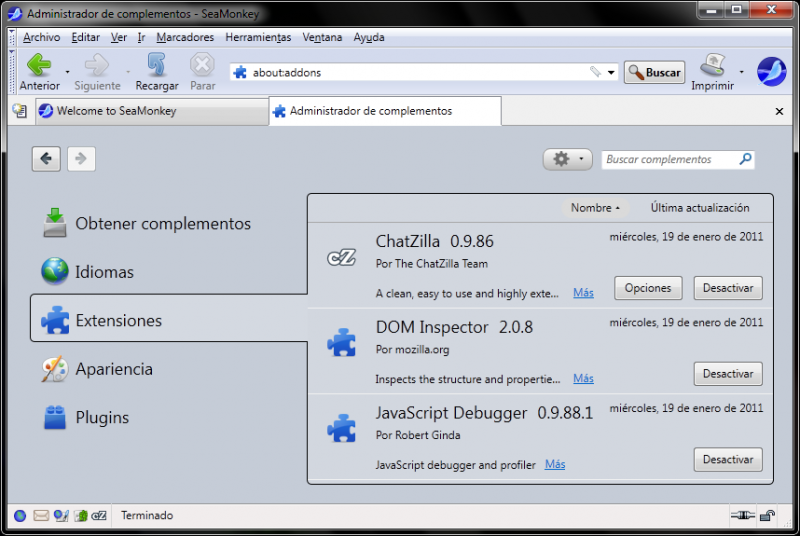Open the Ver menu
This screenshot has height=536, width=800.
click(119, 37)
